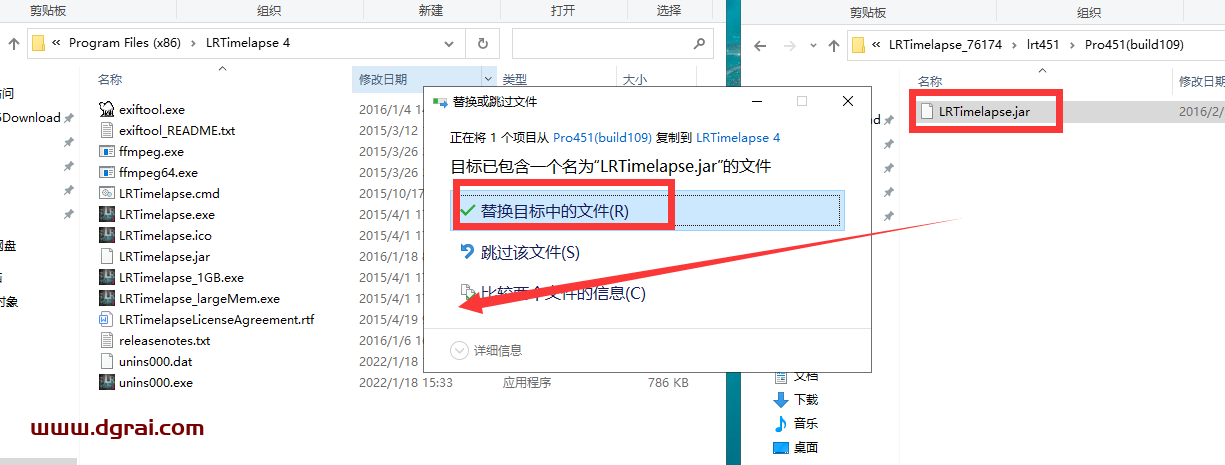Click the ffmpeg.exe file icon
This screenshot has width=1225, height=465.
(108, 151)
